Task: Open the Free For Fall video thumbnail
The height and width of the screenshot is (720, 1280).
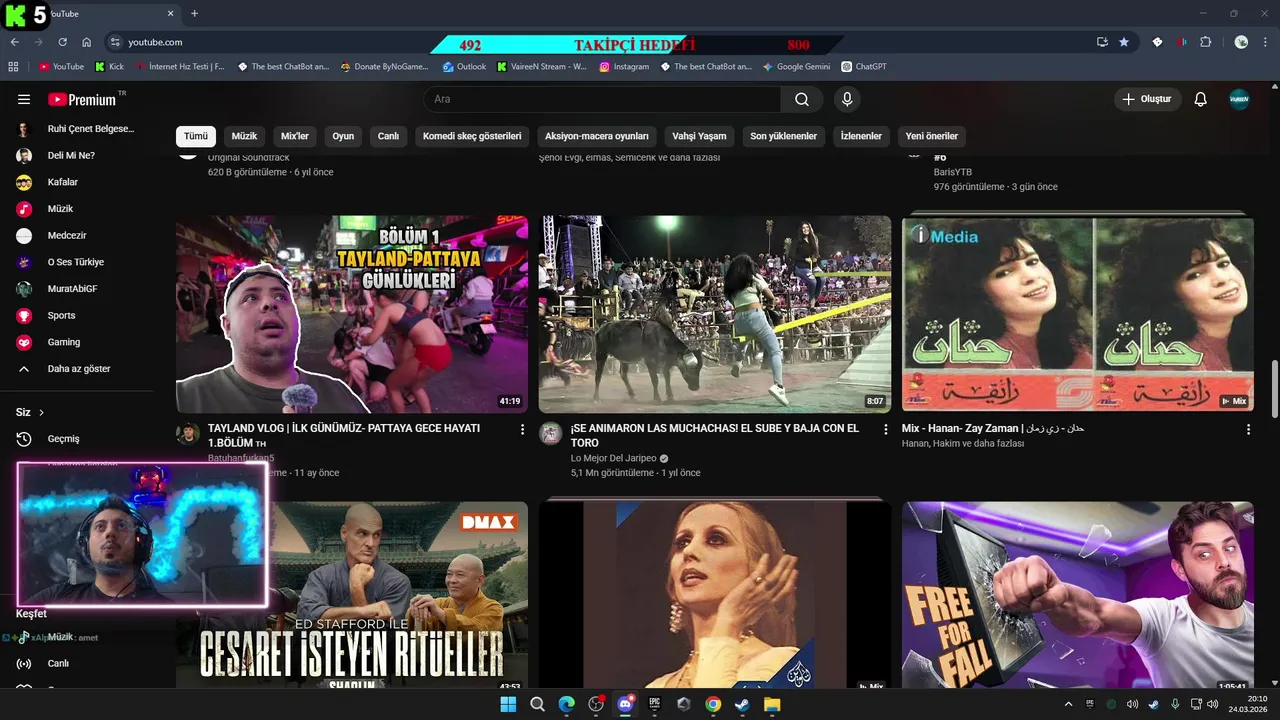Action: (x=1077, y=595)
